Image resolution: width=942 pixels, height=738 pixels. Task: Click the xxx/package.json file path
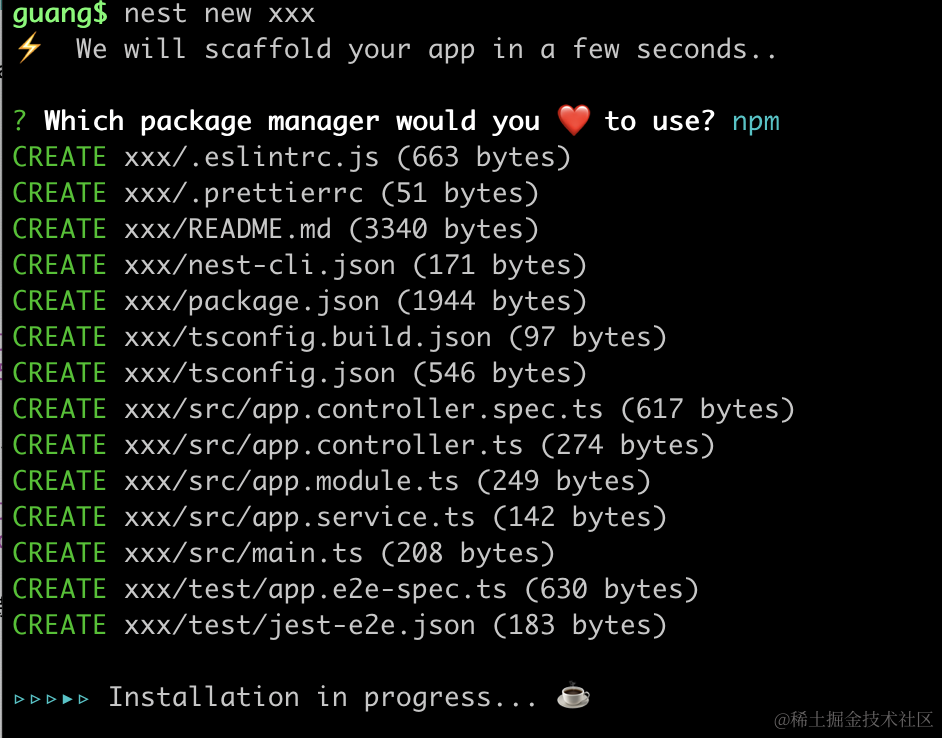click(x=251, y=301)
